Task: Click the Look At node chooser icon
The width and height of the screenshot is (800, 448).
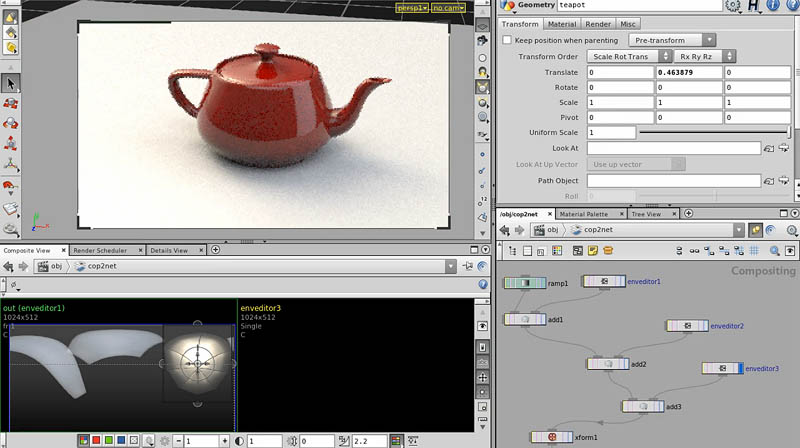Action: tap(769, 148)
